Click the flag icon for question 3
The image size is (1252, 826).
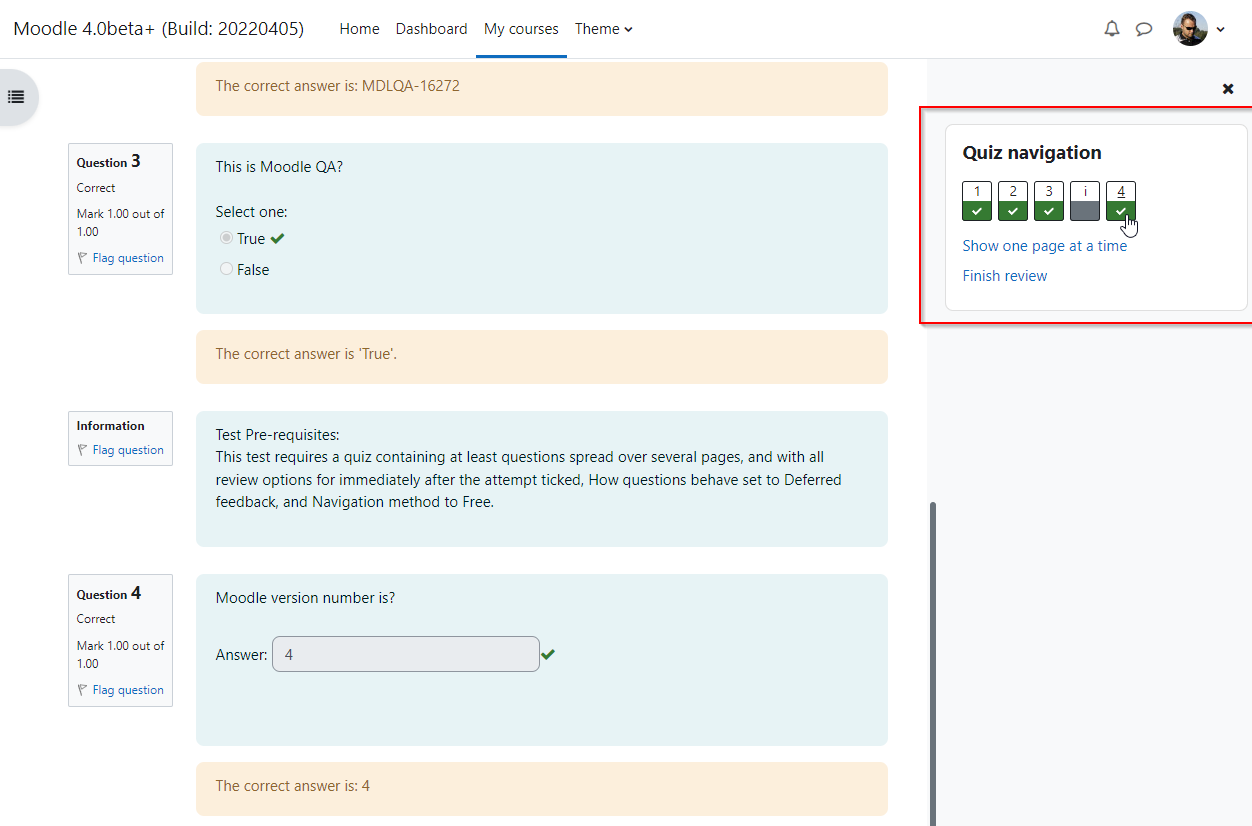point(83,258)
